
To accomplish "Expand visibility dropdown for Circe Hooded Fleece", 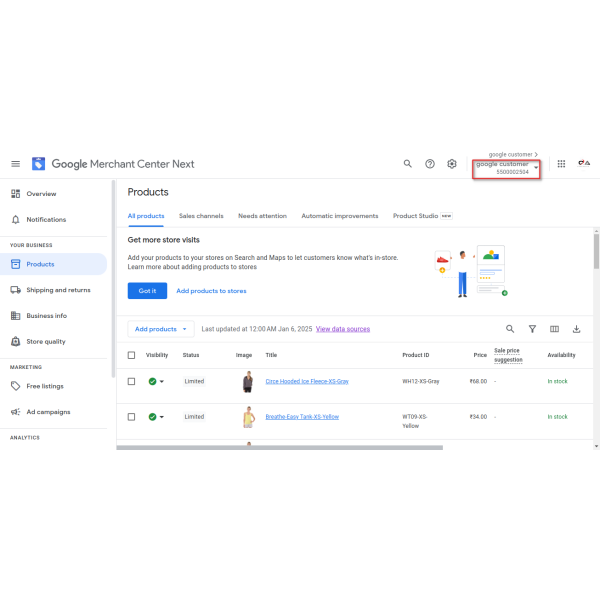I will [162, 382].
